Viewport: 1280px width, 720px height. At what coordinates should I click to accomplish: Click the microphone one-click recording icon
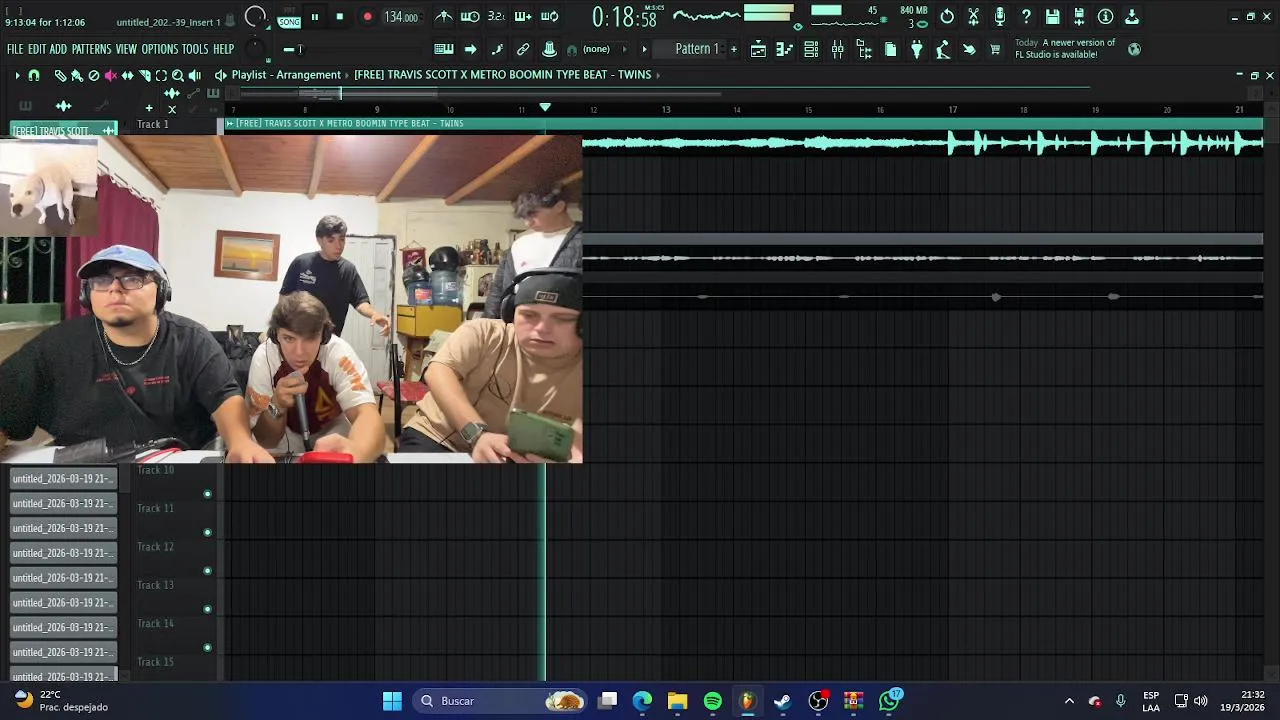click(1000, 16)
